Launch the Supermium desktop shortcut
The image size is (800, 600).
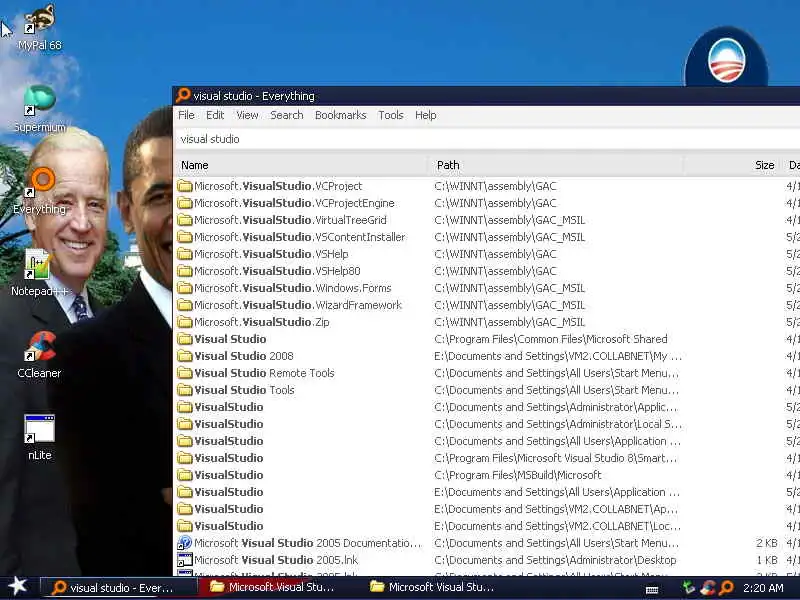(40, 109)
